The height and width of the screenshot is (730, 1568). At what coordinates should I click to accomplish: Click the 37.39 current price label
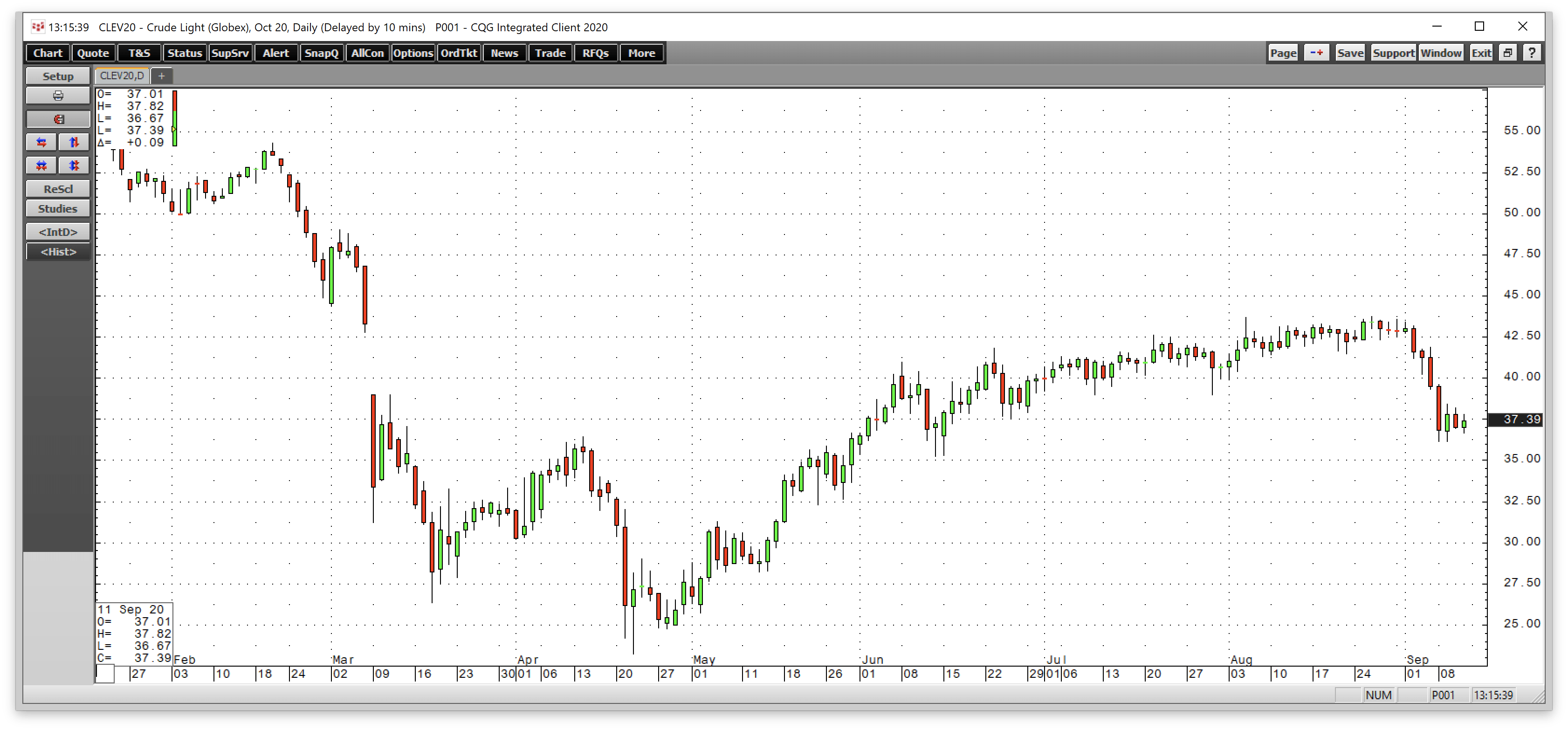(x=1515, y=419)
